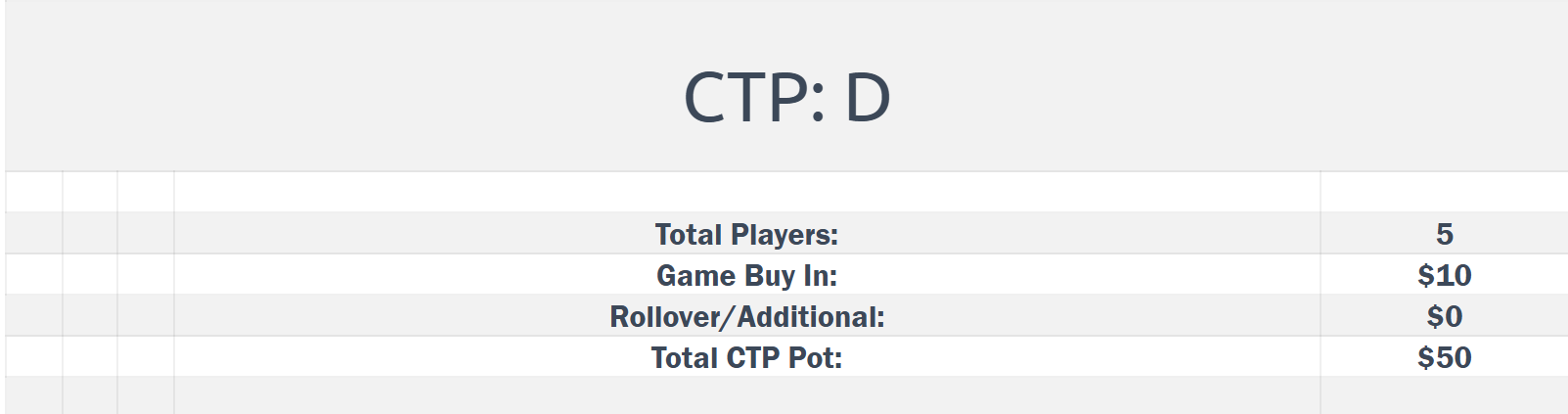Select the blank wide cell below "Total CTP Pot:"
The image size is (1568, 414).
click(746, 395)
